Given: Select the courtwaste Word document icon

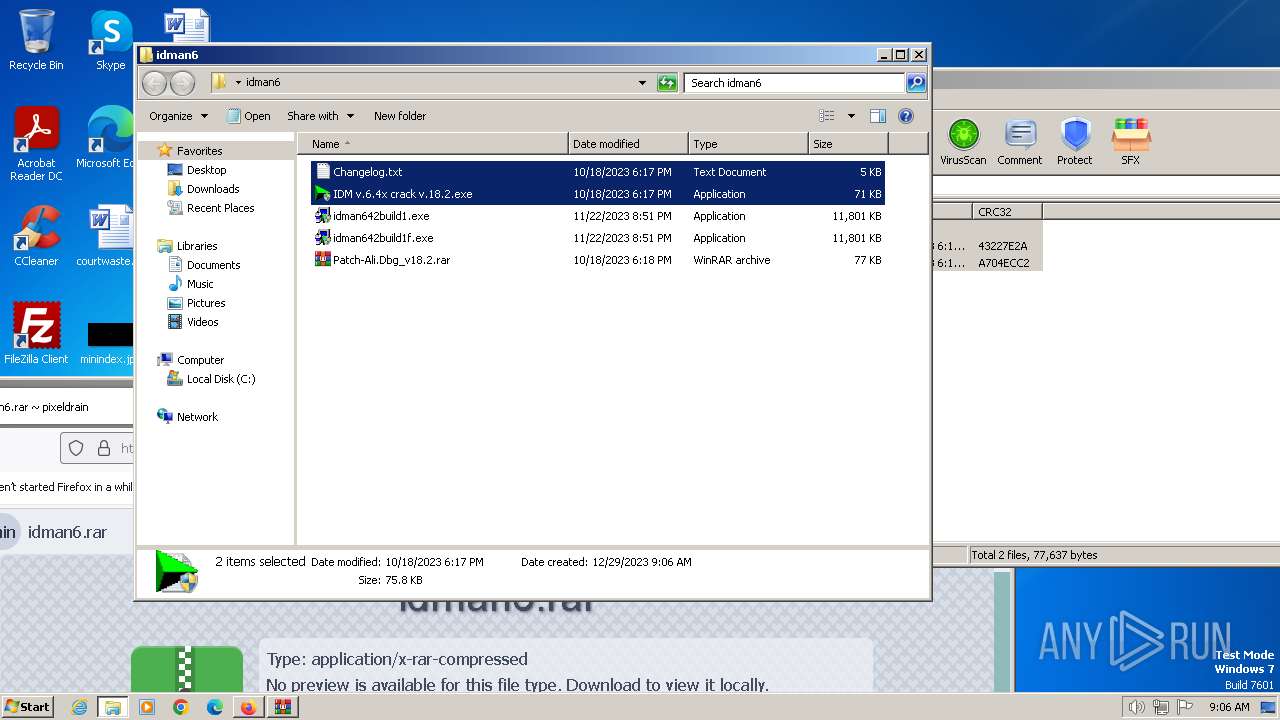Looking at the screenshot, I should click(x=106, y=236).
